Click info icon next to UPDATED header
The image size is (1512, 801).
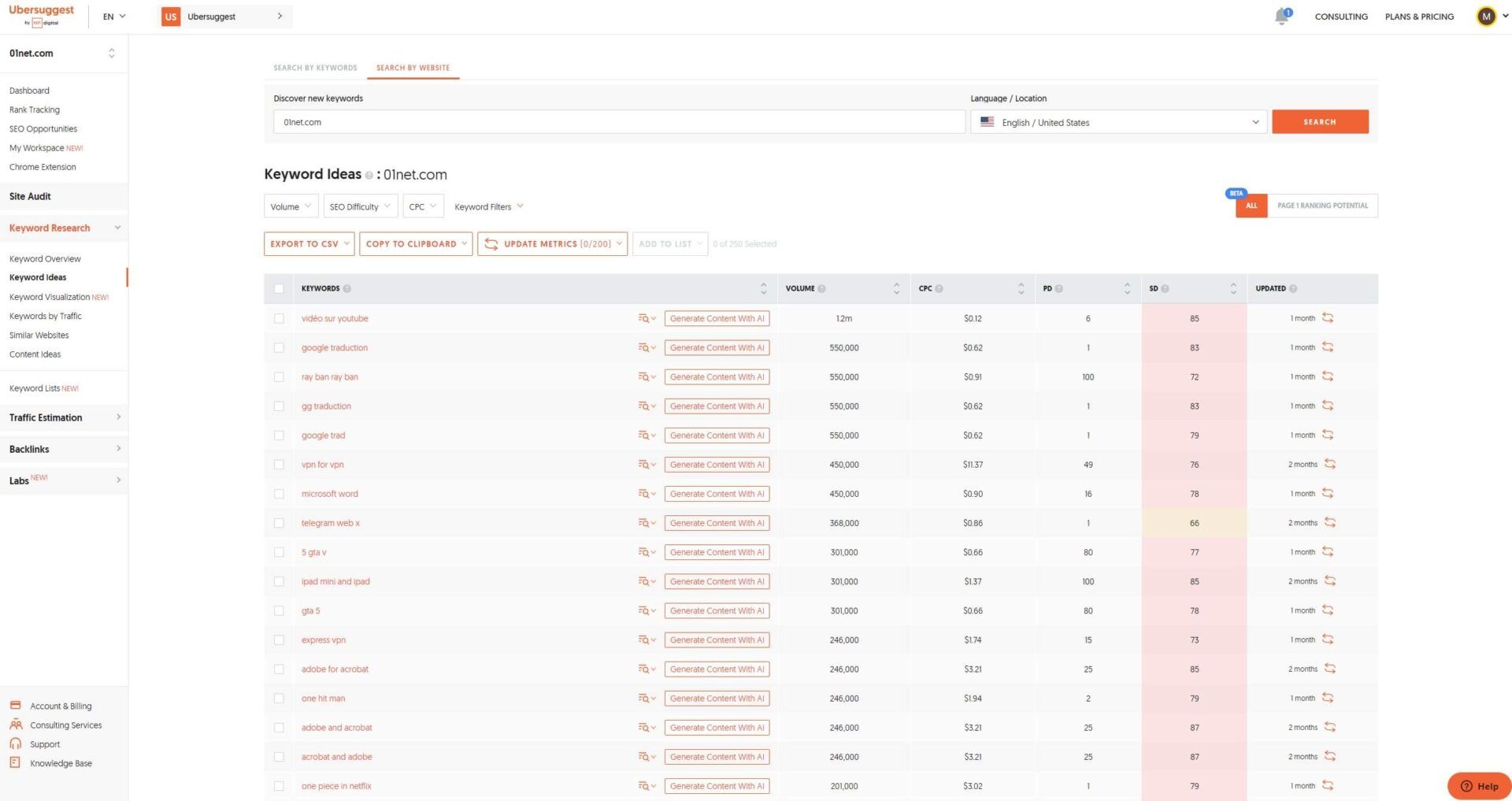pyautogui.click(x=1293, y=288)
